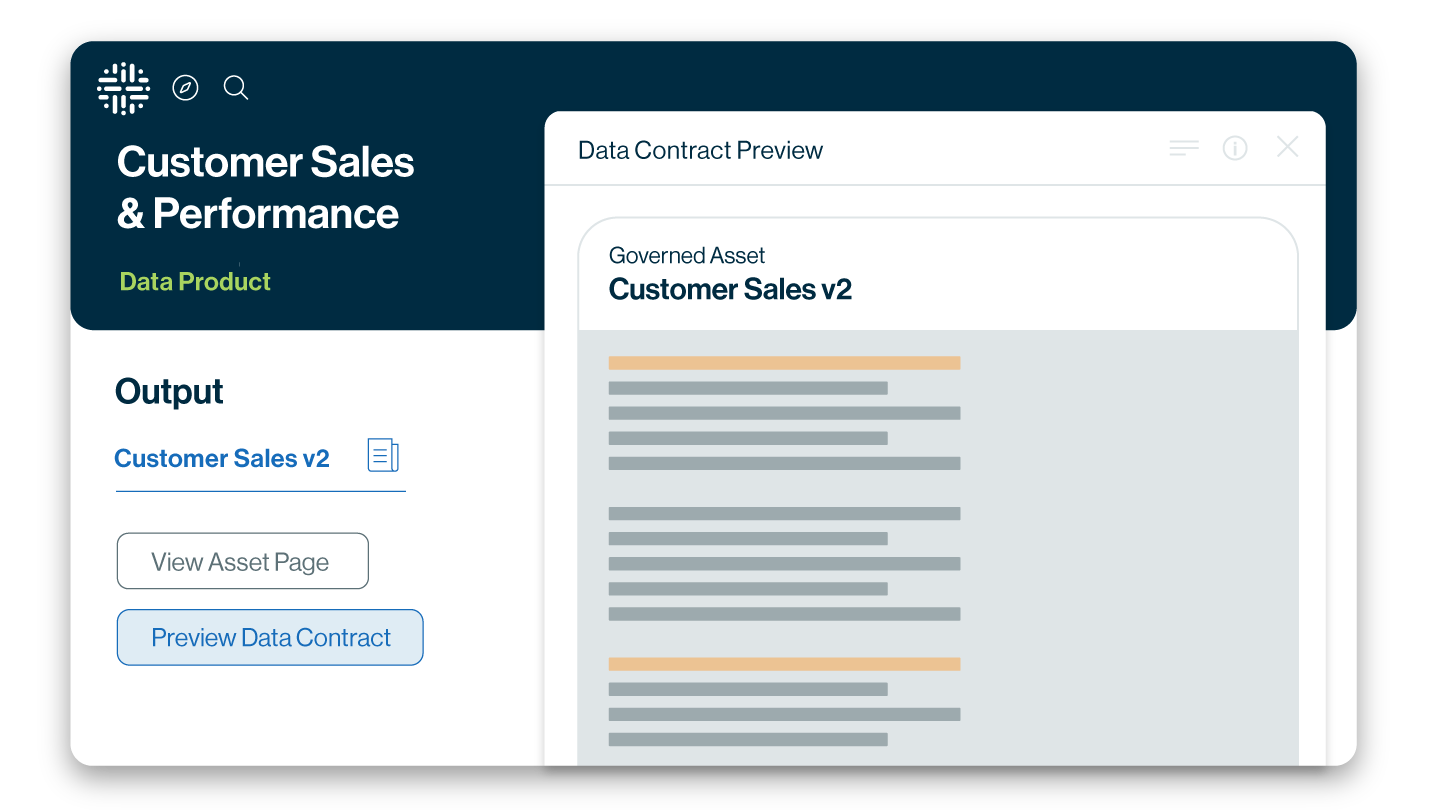This screenshot has height=810, width=1440.
Task: Select the app logo in top navigation
Action: [x=122, y=88]
